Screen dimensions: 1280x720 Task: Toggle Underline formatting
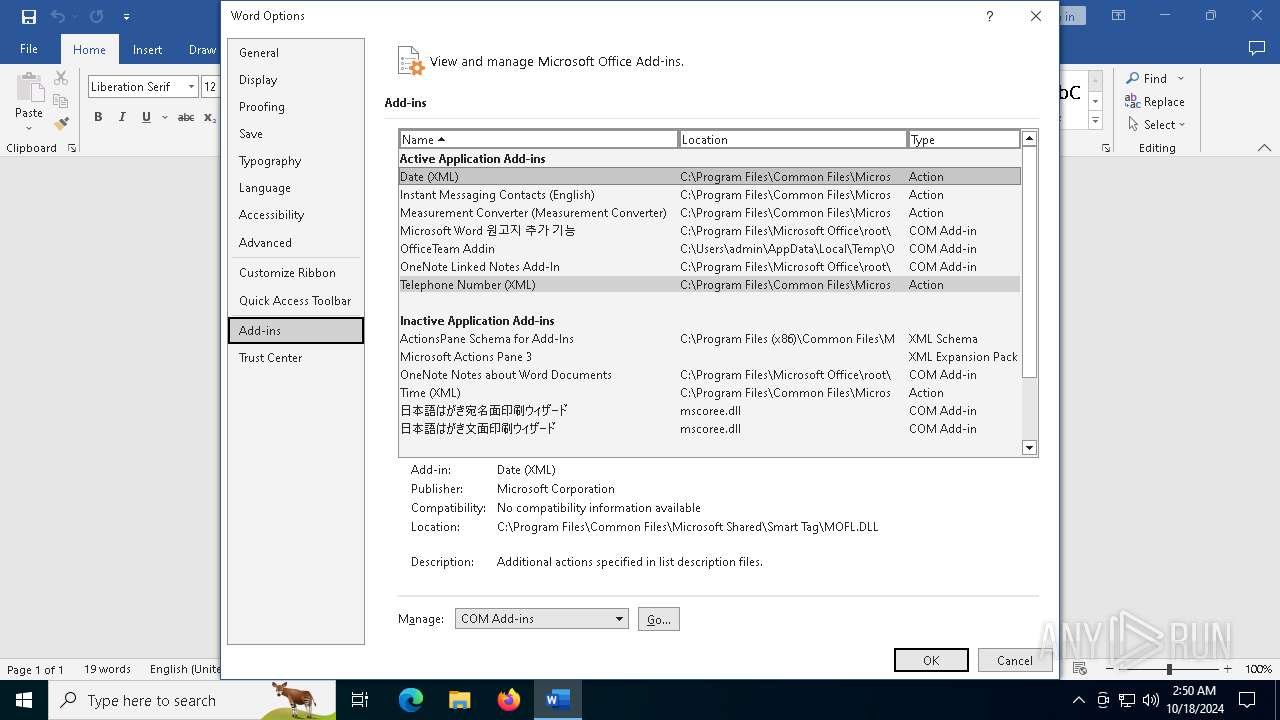146,117
